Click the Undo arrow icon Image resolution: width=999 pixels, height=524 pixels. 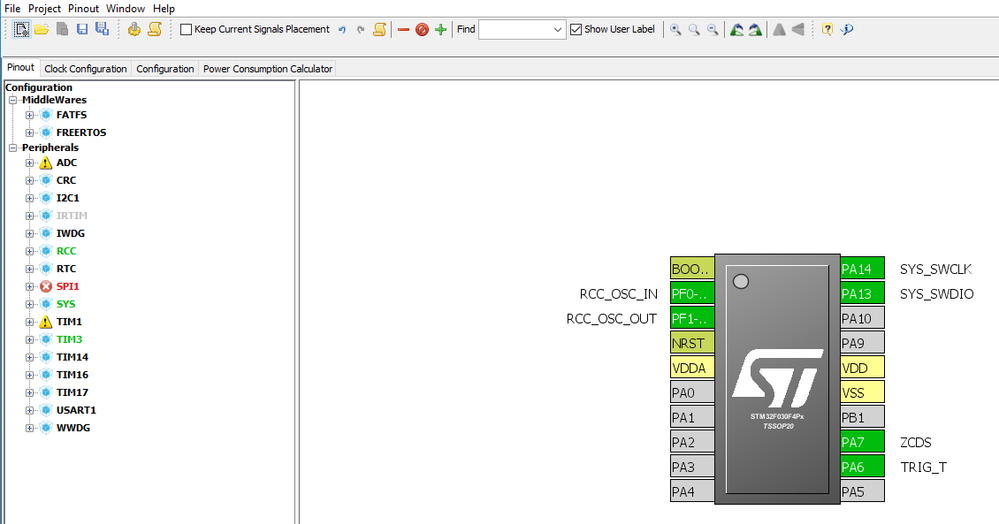coord(342,29)
